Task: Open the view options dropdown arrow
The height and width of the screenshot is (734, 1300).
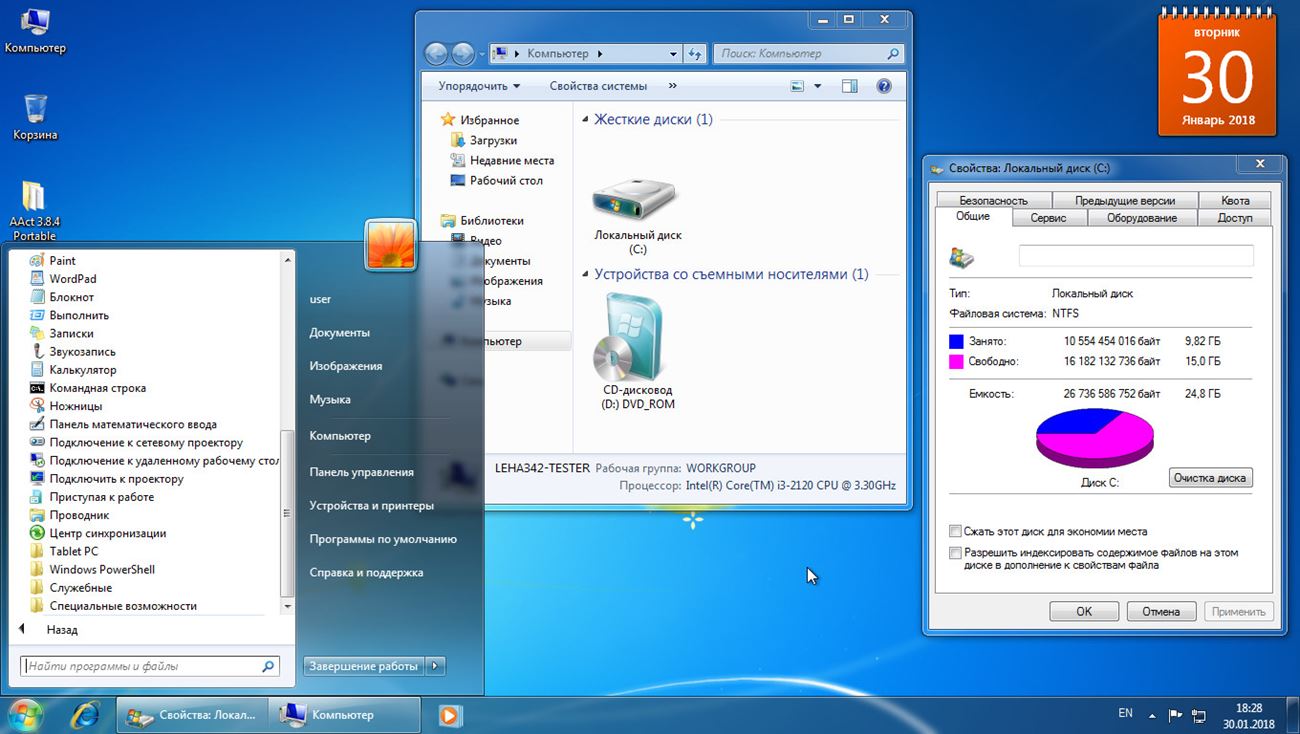Action: [x=817, y=86]
